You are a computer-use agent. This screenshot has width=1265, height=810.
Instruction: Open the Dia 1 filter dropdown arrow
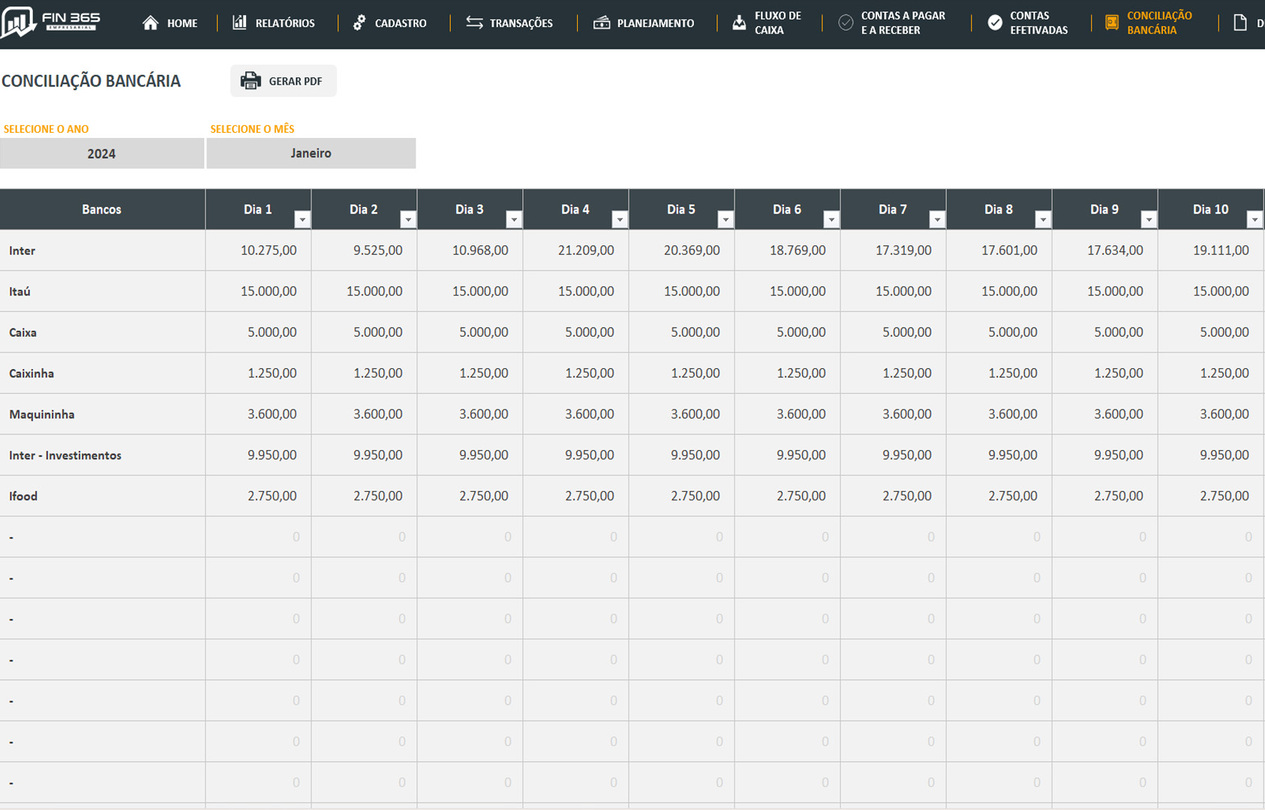pos(302,220)
